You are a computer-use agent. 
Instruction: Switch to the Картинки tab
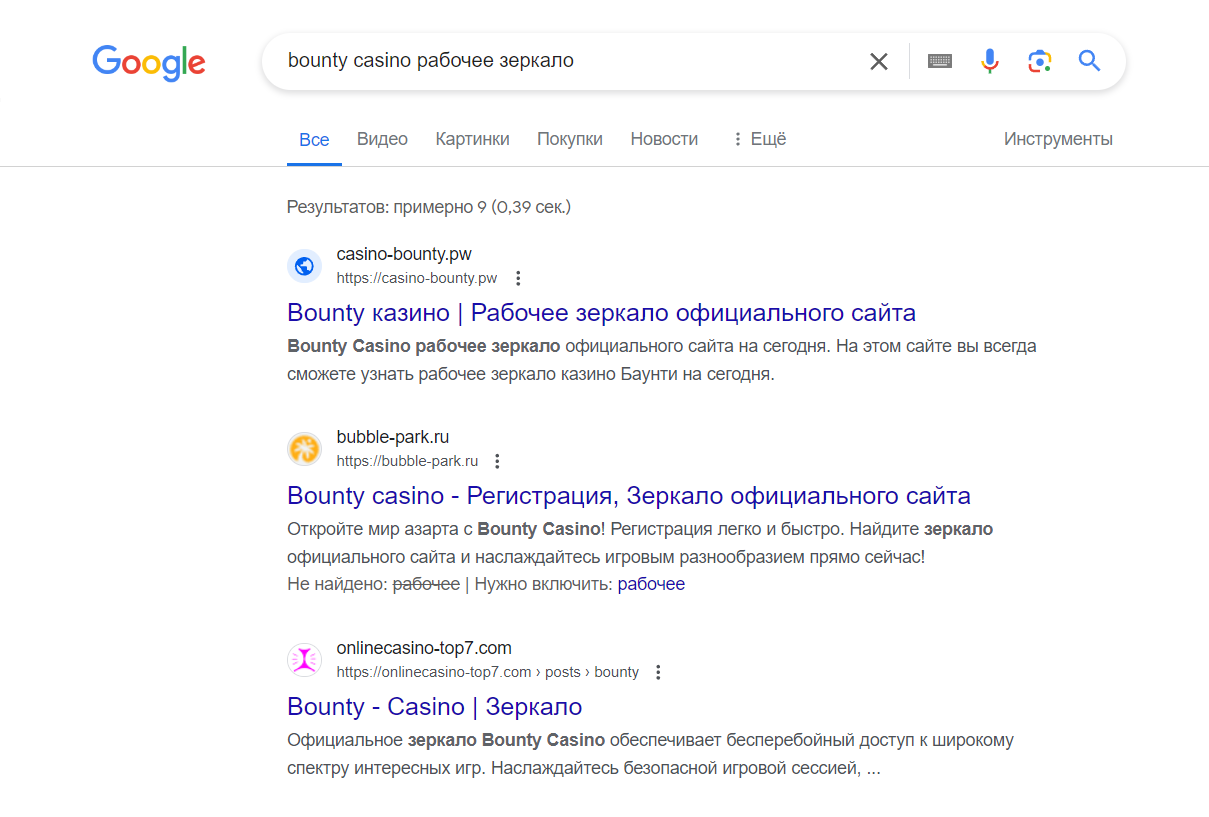point(472,139)
